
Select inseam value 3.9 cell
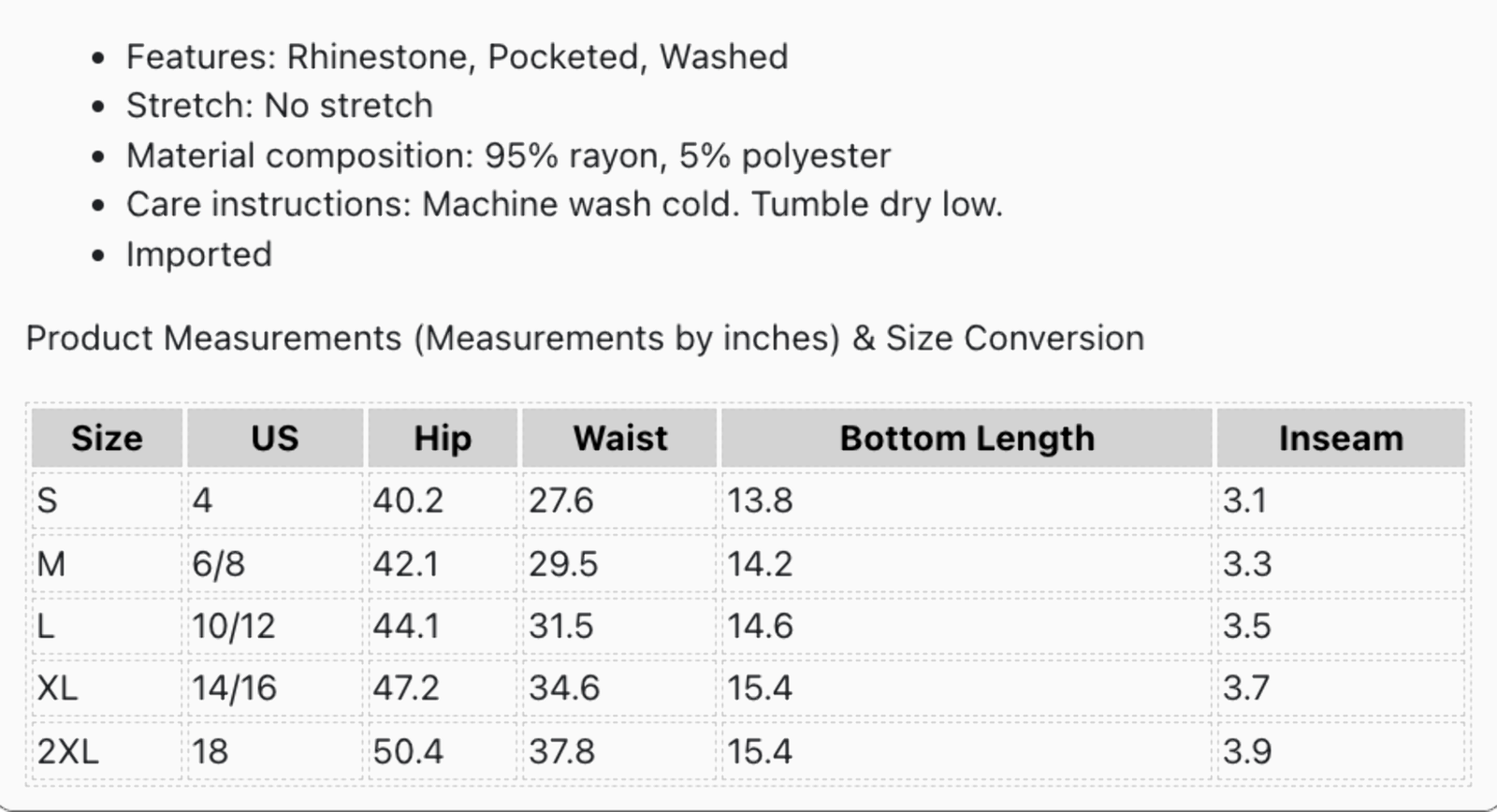pos(1341,751)
